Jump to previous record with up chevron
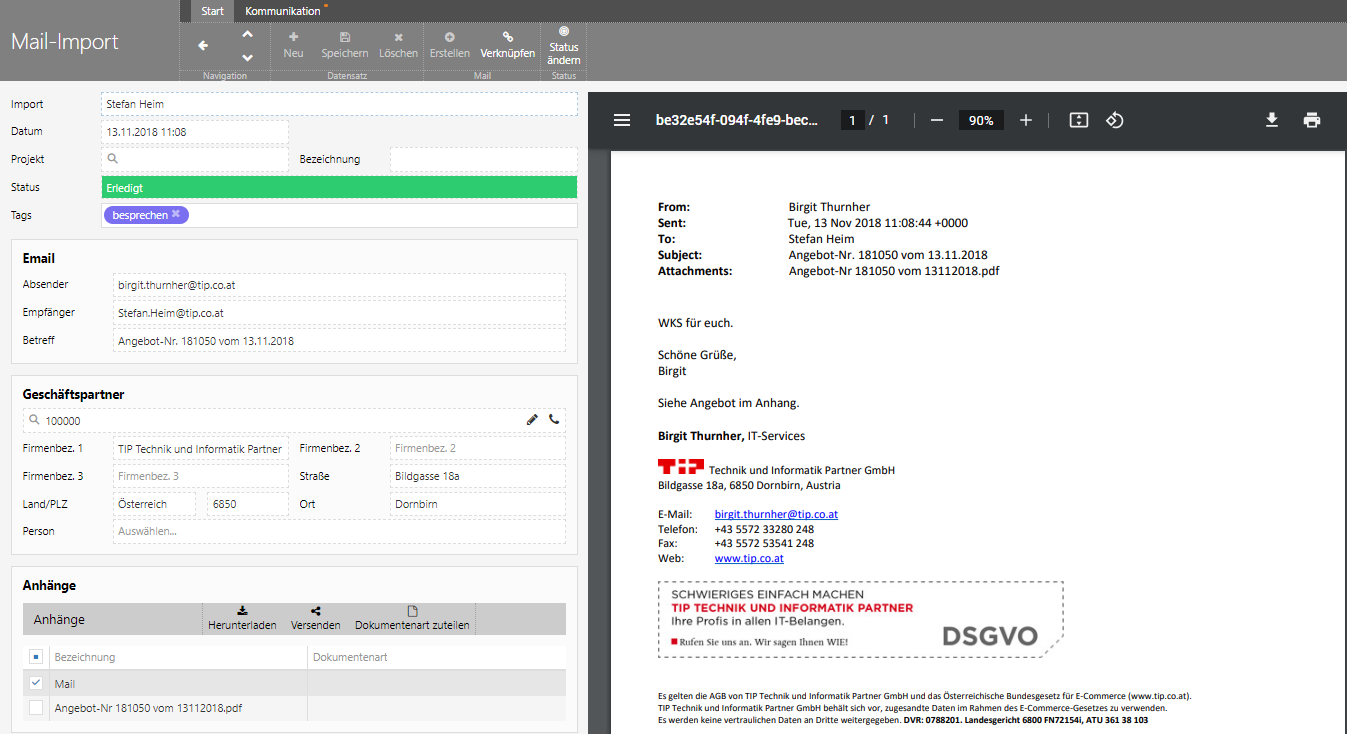This screenshot has height=734, width=1347. (x=248, y=34)
